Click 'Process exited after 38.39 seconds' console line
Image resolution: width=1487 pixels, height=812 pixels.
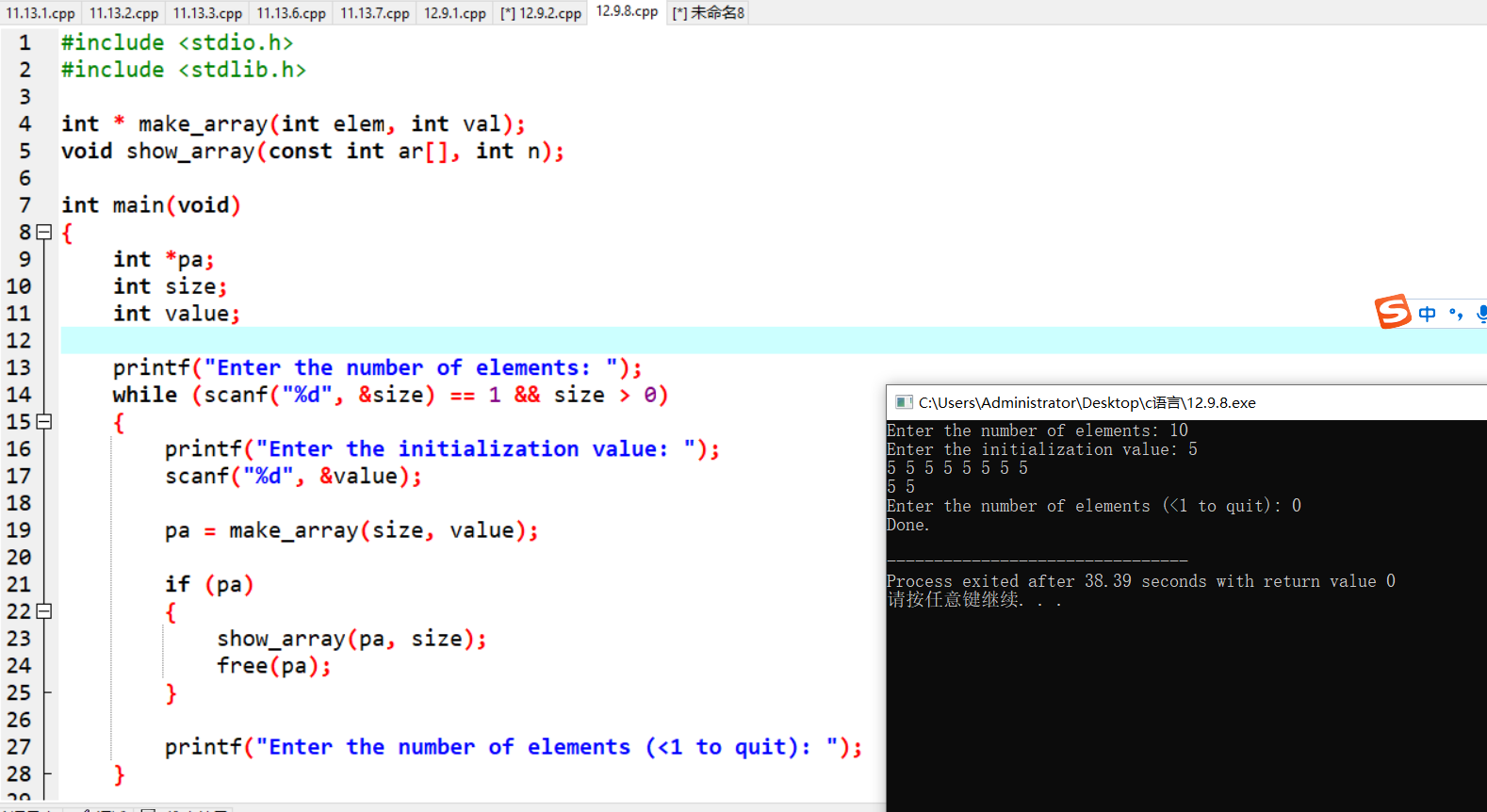tap(1141, 581)
